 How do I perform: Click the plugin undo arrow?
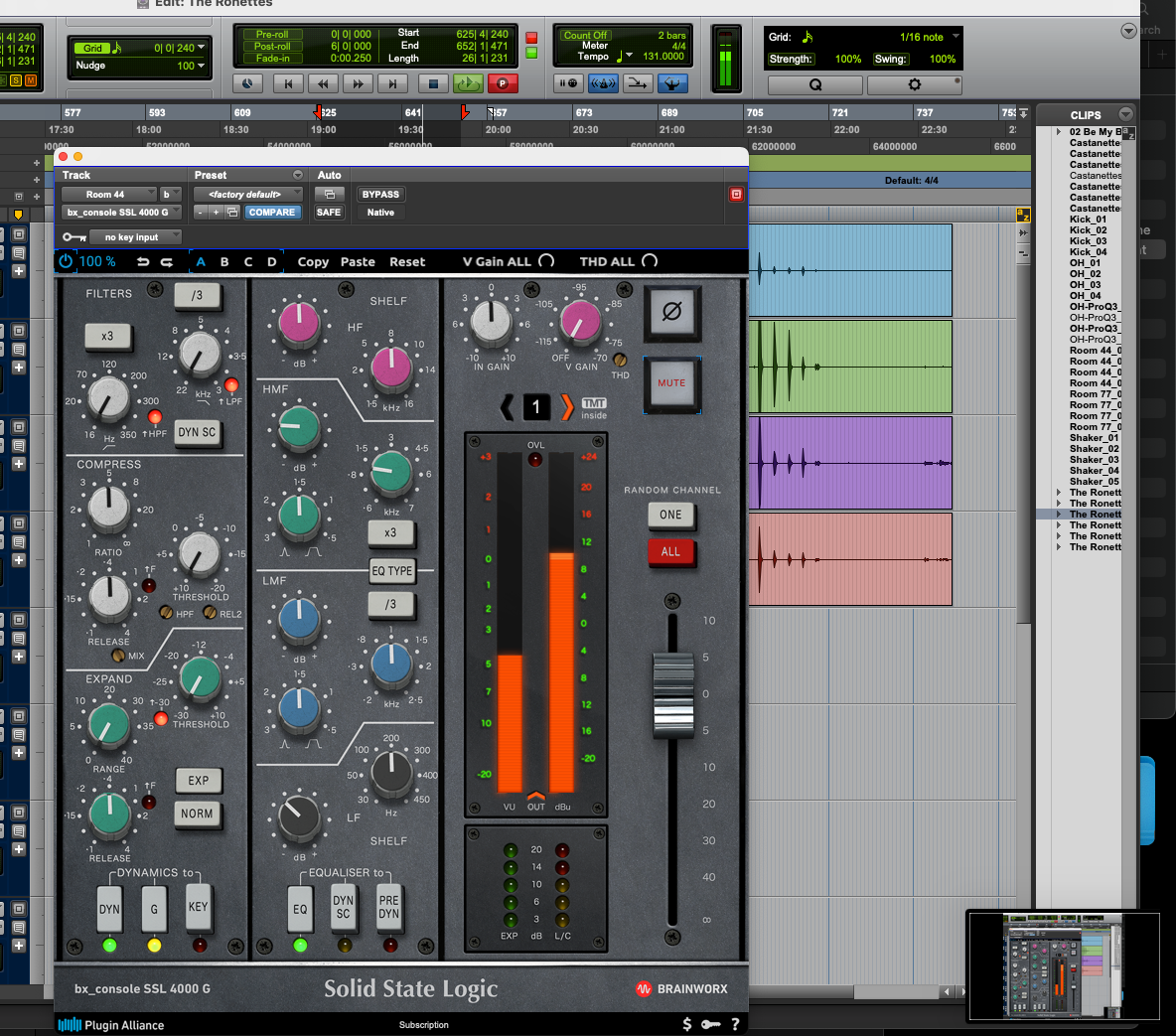[142, 262]
